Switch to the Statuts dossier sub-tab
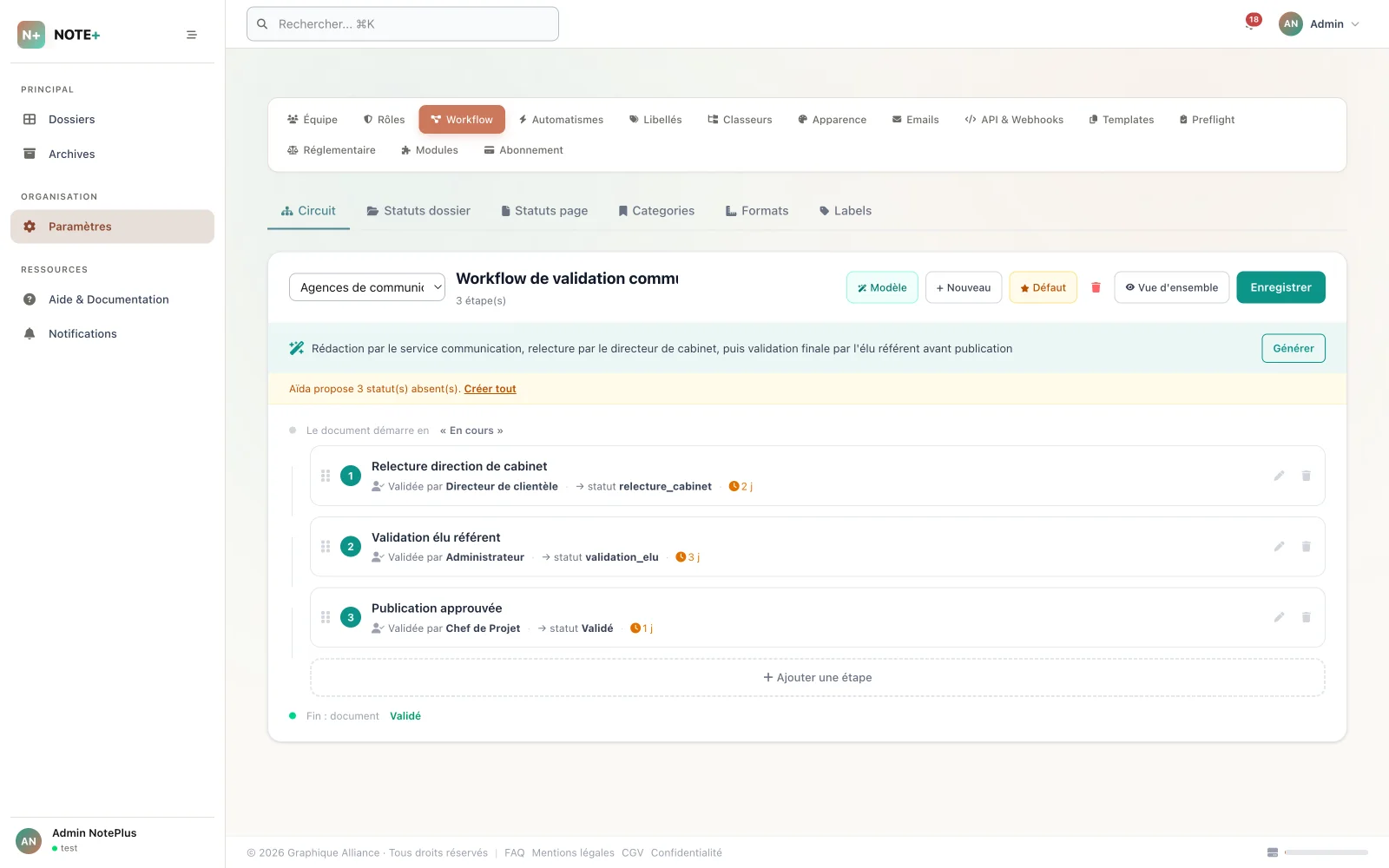 pos(418,211)
